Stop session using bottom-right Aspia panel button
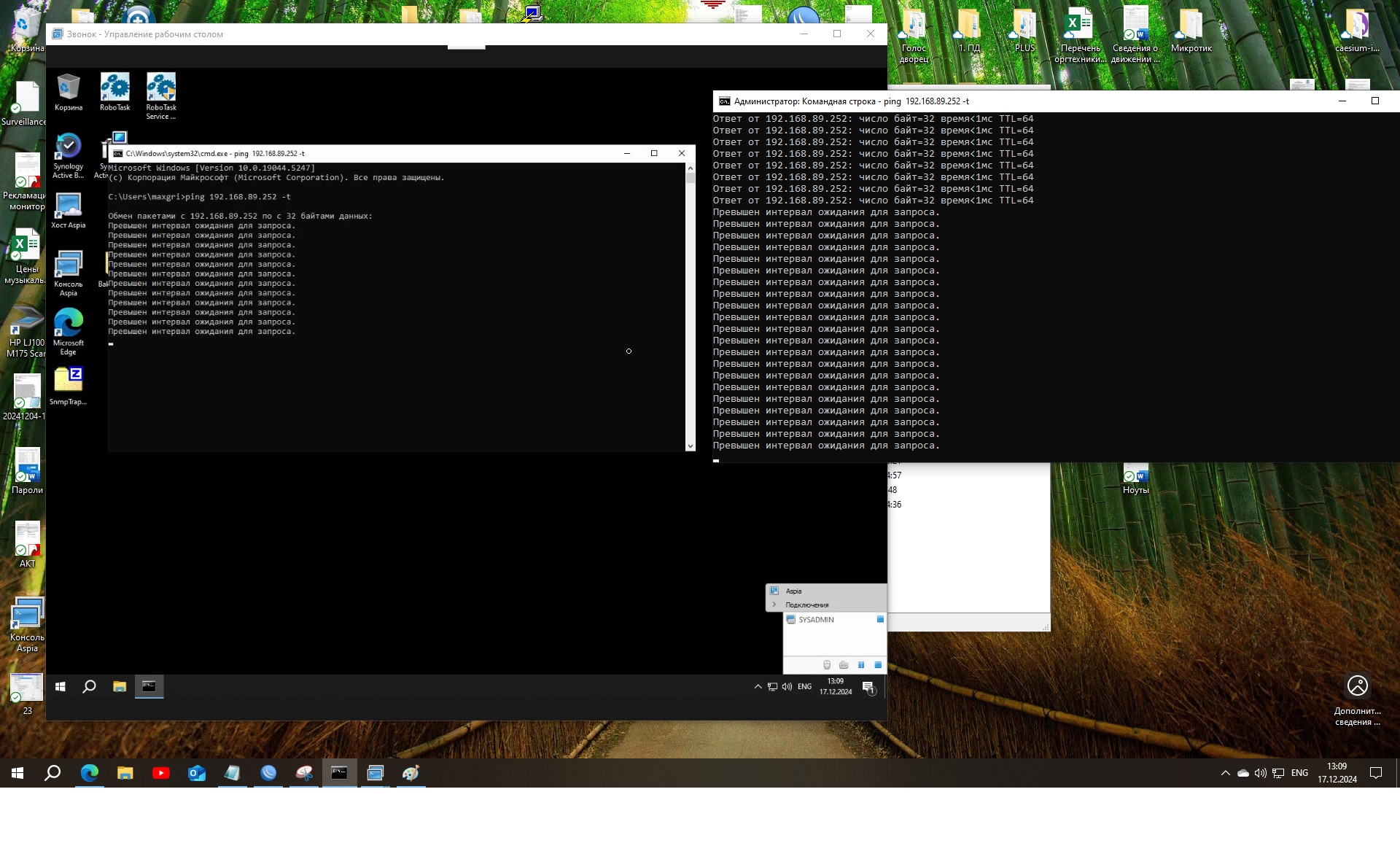The image size is (1400, 843). [x=878, y=665]
